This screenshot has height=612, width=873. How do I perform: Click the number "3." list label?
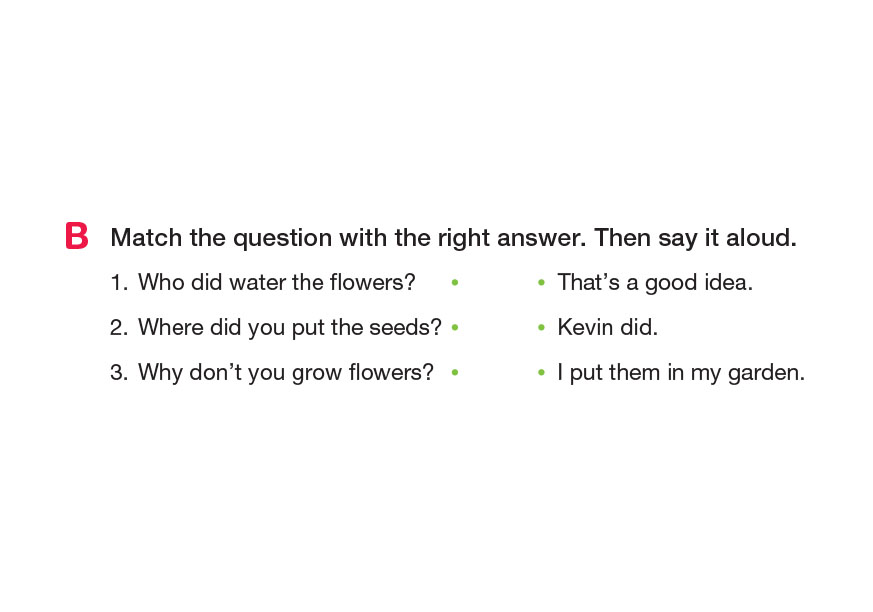(119, 372)
